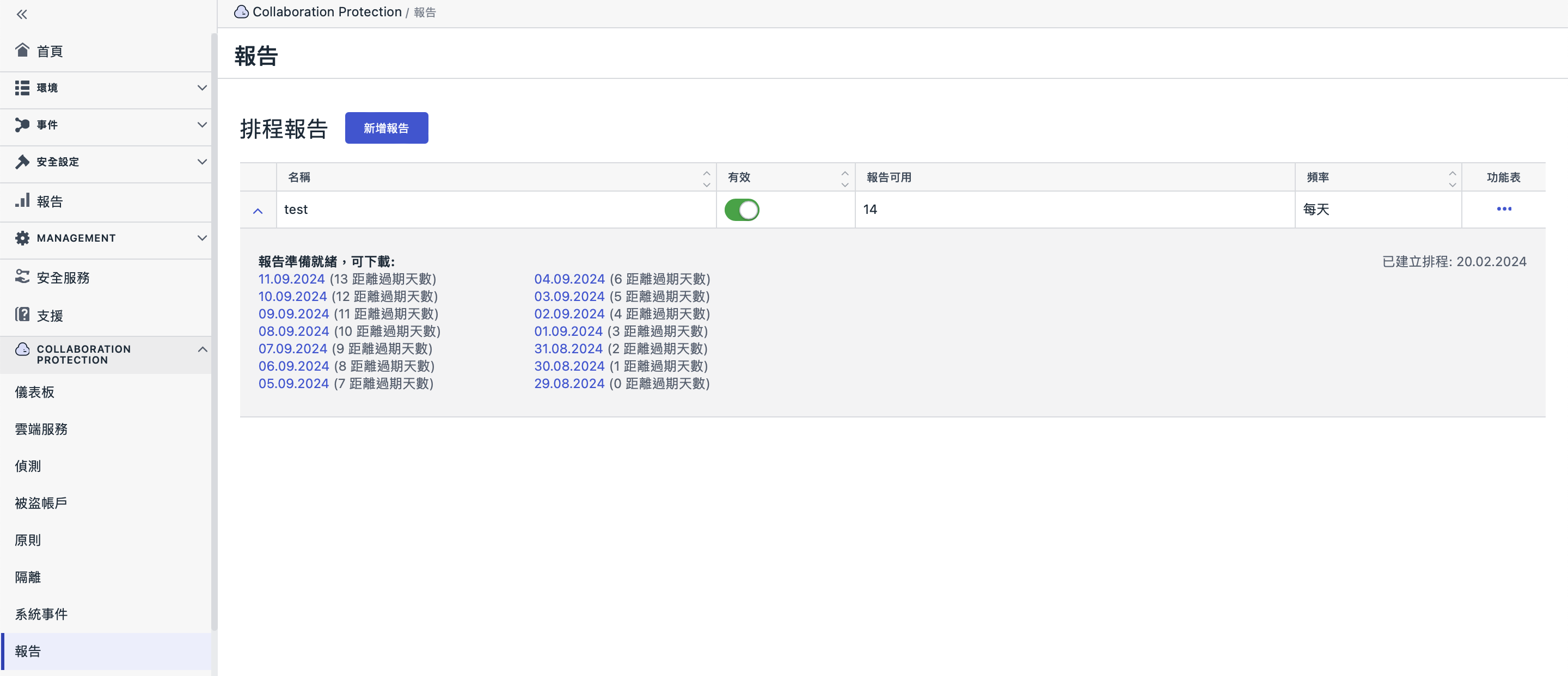The image size is (1568, 676).
Task: Expand the MANAGEMENT menu chevron
Action: pos(202,238)
